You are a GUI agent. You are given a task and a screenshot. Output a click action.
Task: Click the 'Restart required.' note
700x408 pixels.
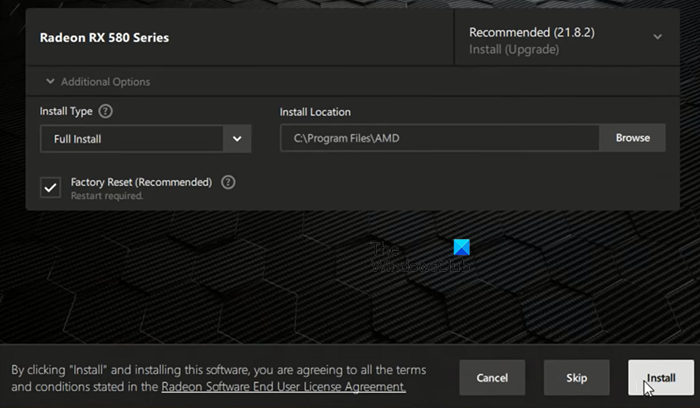tap(107, 196)
